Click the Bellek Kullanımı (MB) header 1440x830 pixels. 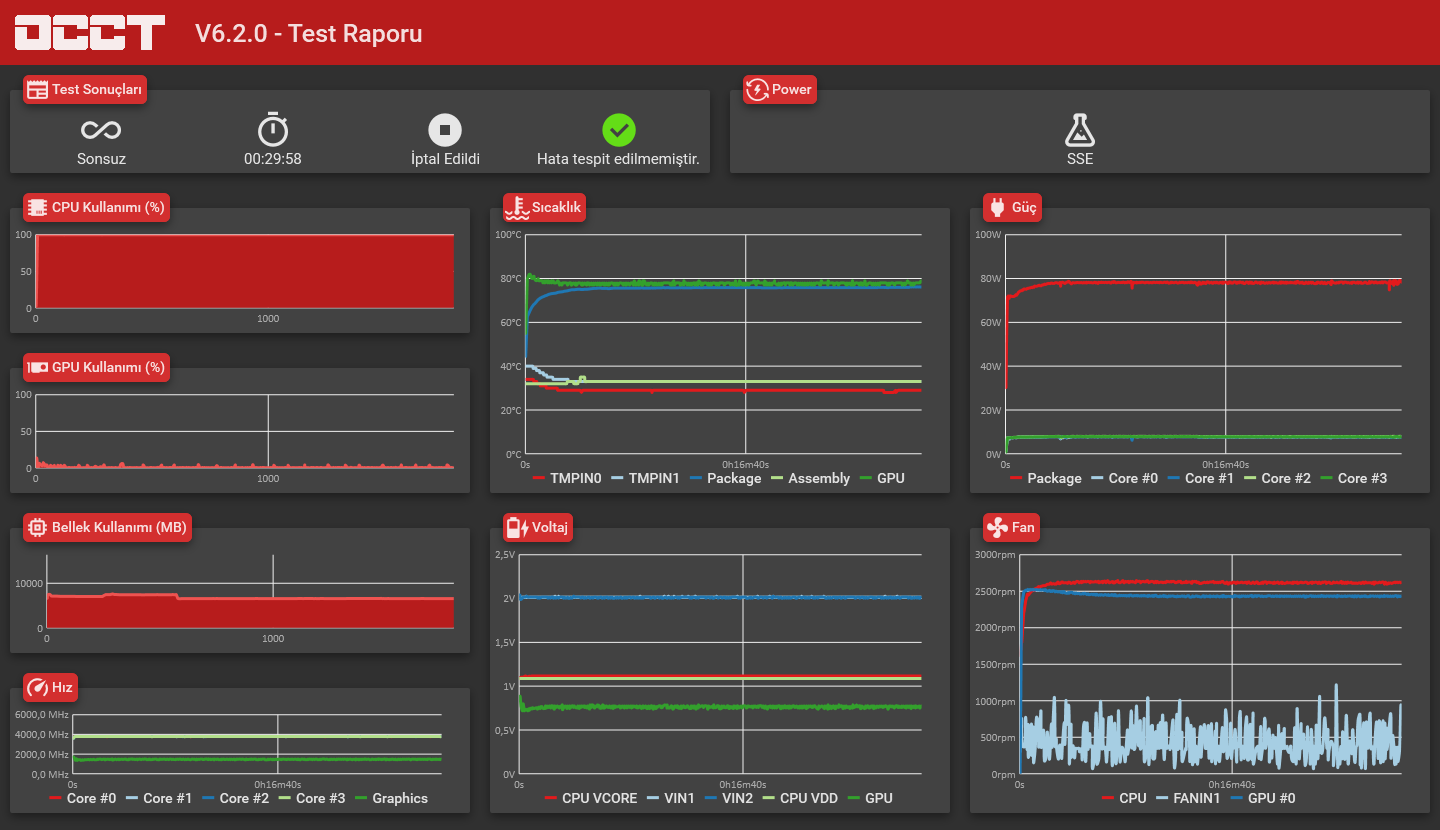pyautogui.click(x=107, y=527)
